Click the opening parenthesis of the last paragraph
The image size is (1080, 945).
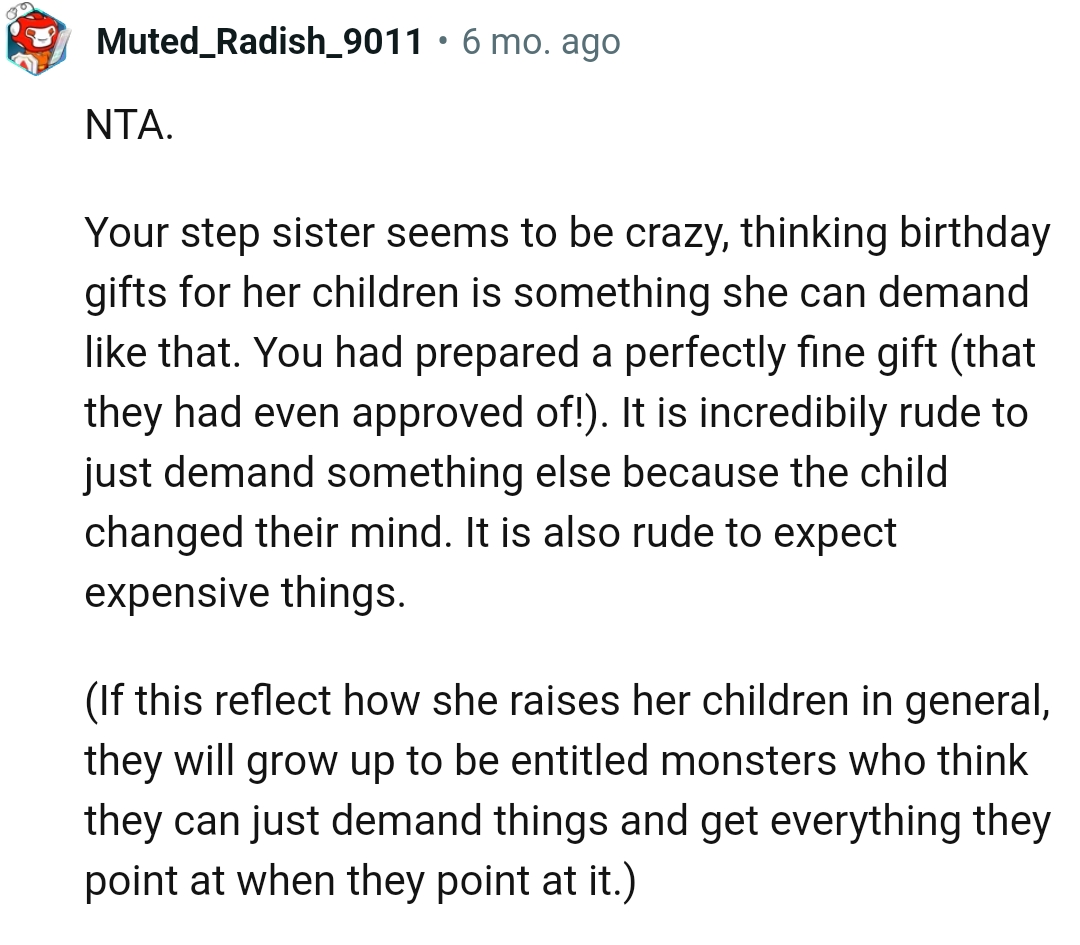click(93, 700)
